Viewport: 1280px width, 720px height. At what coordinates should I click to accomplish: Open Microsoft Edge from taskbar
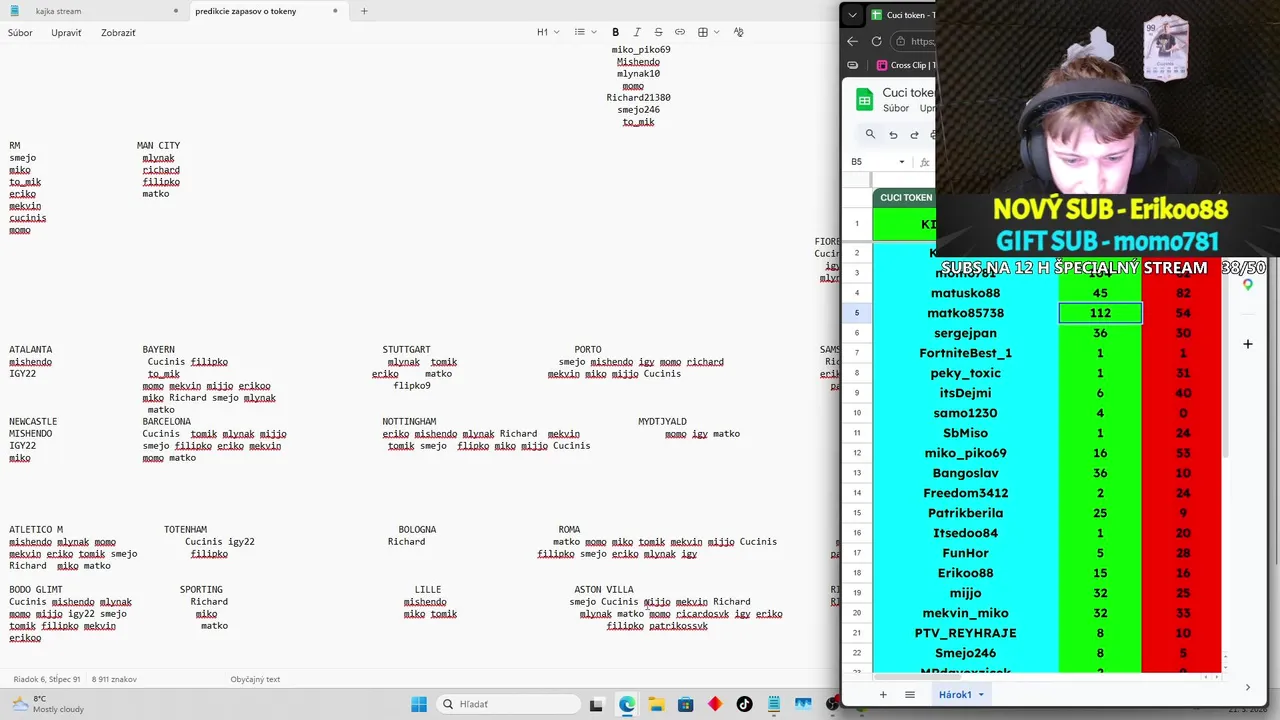pos(626,704)
